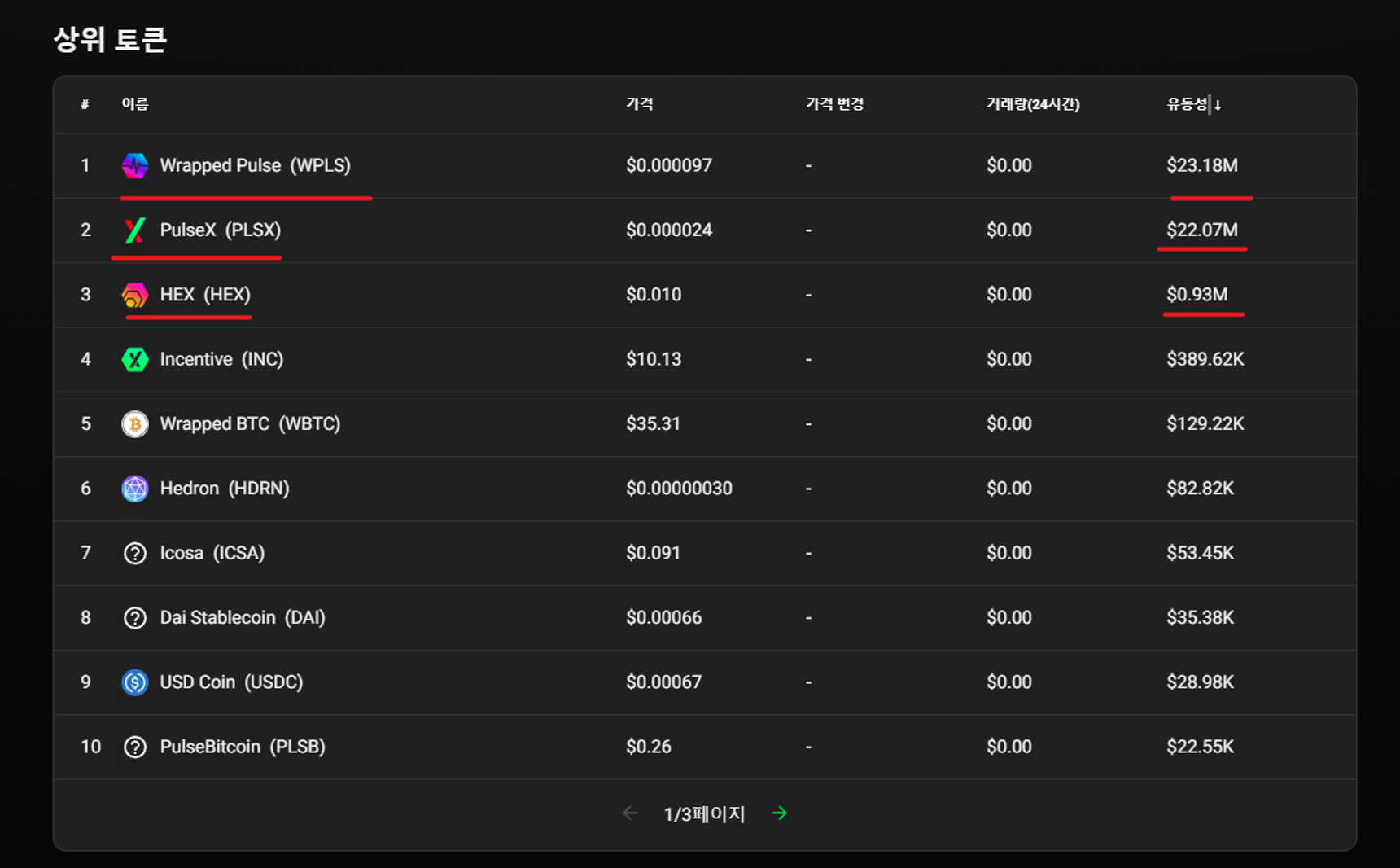Click the 1/3페이지 page indicator
1400x868 pixels.
point(704,813)
